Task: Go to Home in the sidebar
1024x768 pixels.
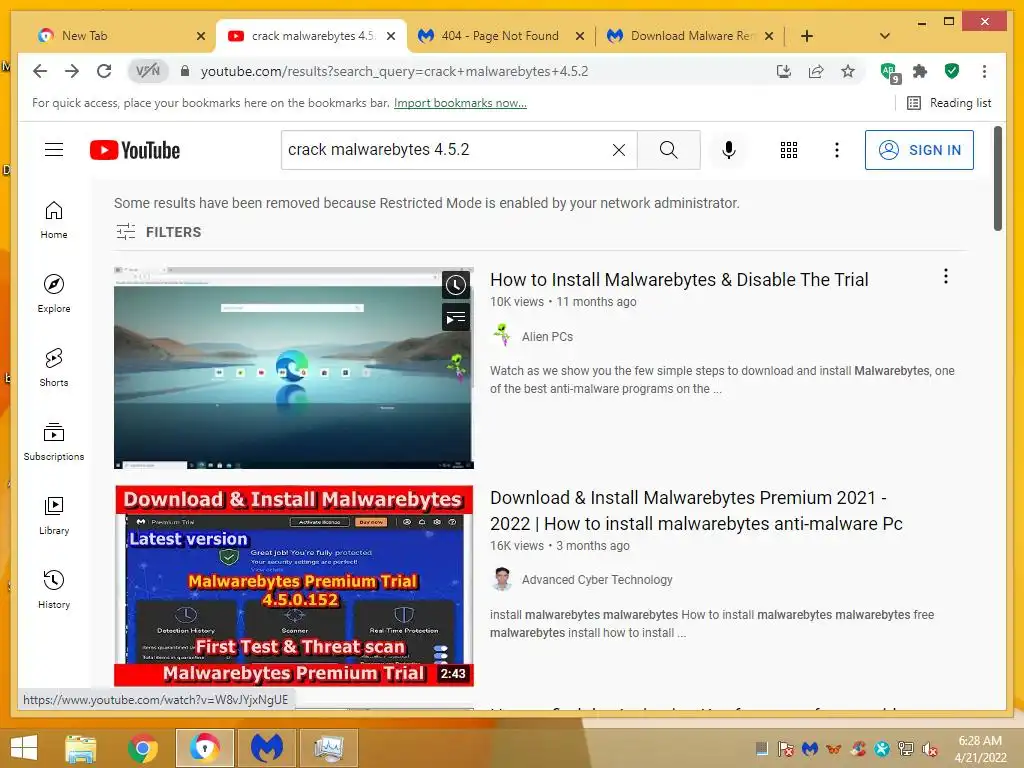Action: pyautogui.click(x=54, y=220)
